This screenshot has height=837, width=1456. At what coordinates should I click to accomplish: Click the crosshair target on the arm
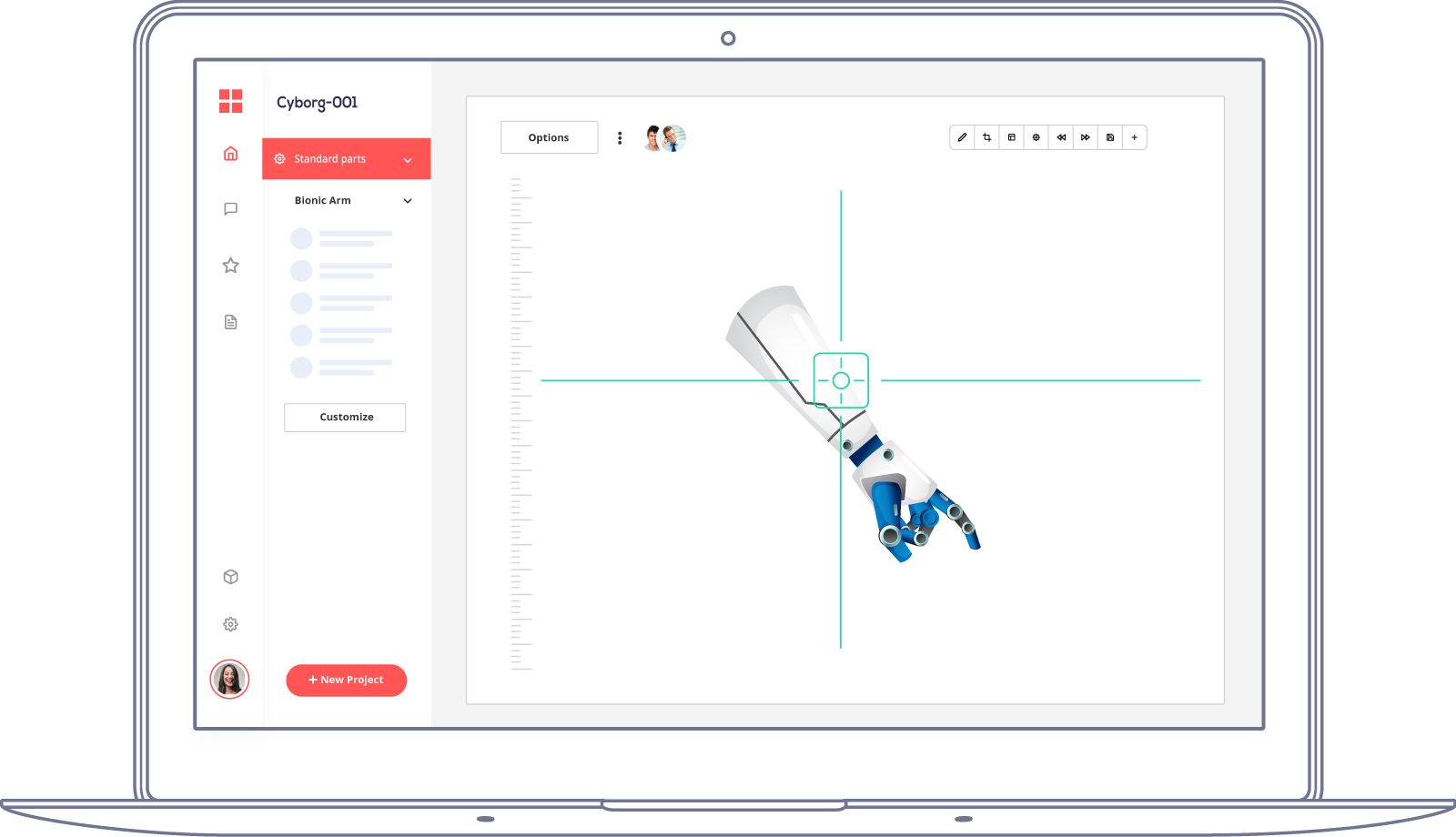[x=841, y=380]
